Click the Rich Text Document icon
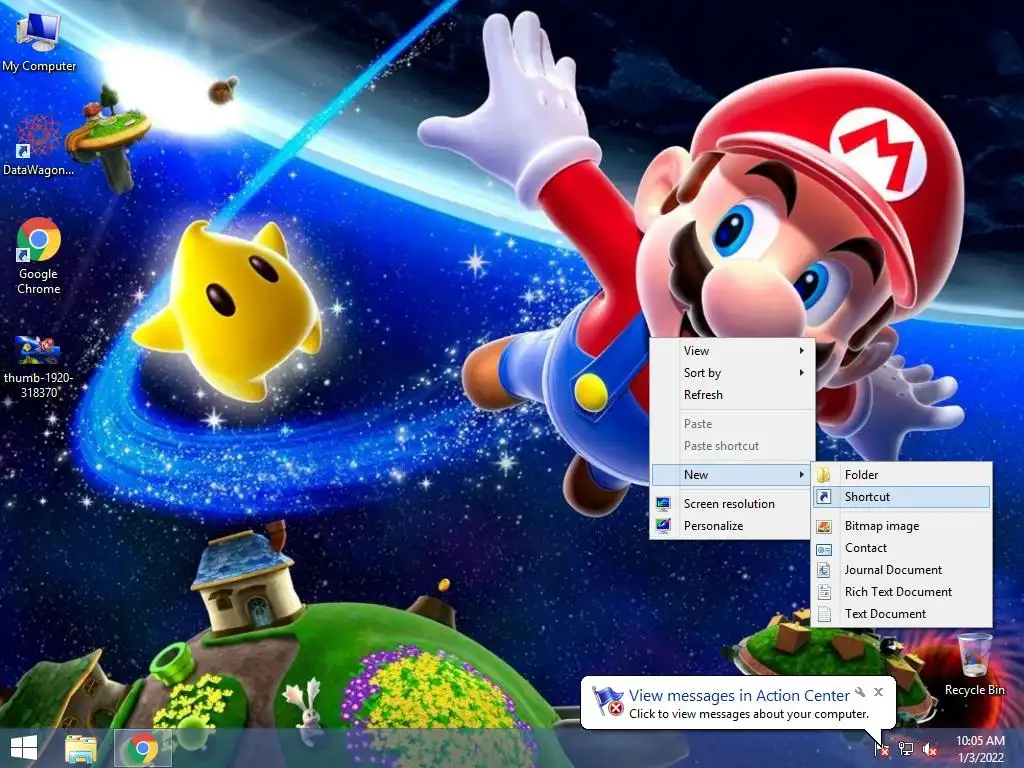 (824, 592)
